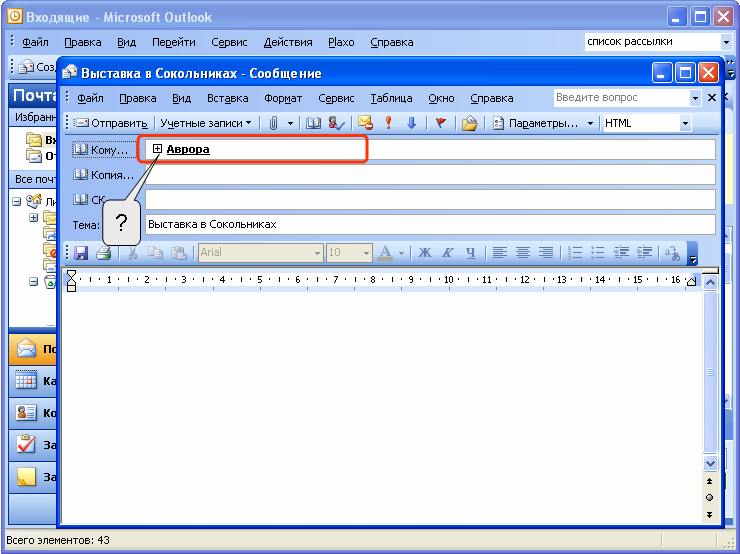Open Plaxo menu in Outlook main window

341,42
